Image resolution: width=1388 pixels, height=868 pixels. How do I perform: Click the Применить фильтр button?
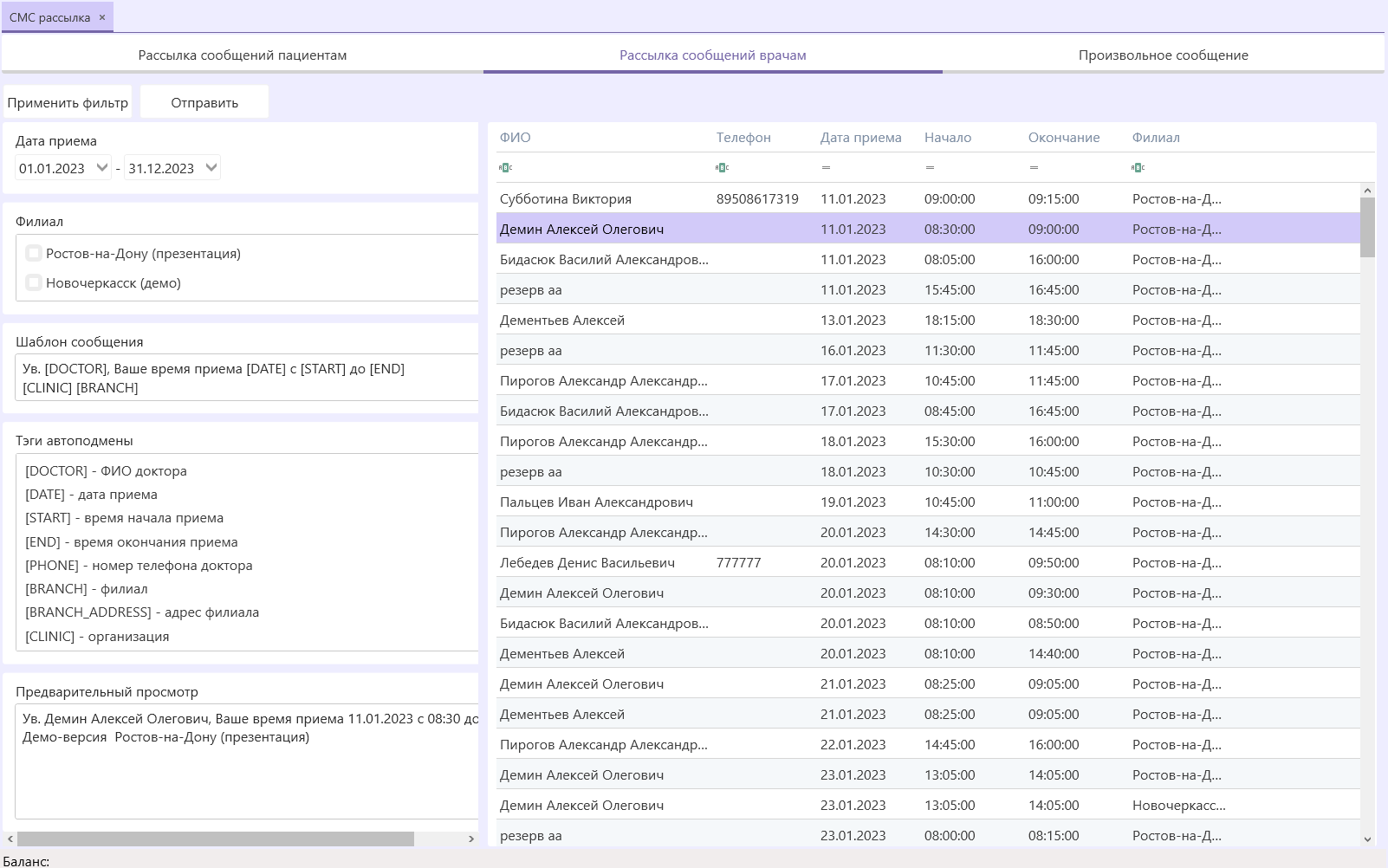(68, 102)
